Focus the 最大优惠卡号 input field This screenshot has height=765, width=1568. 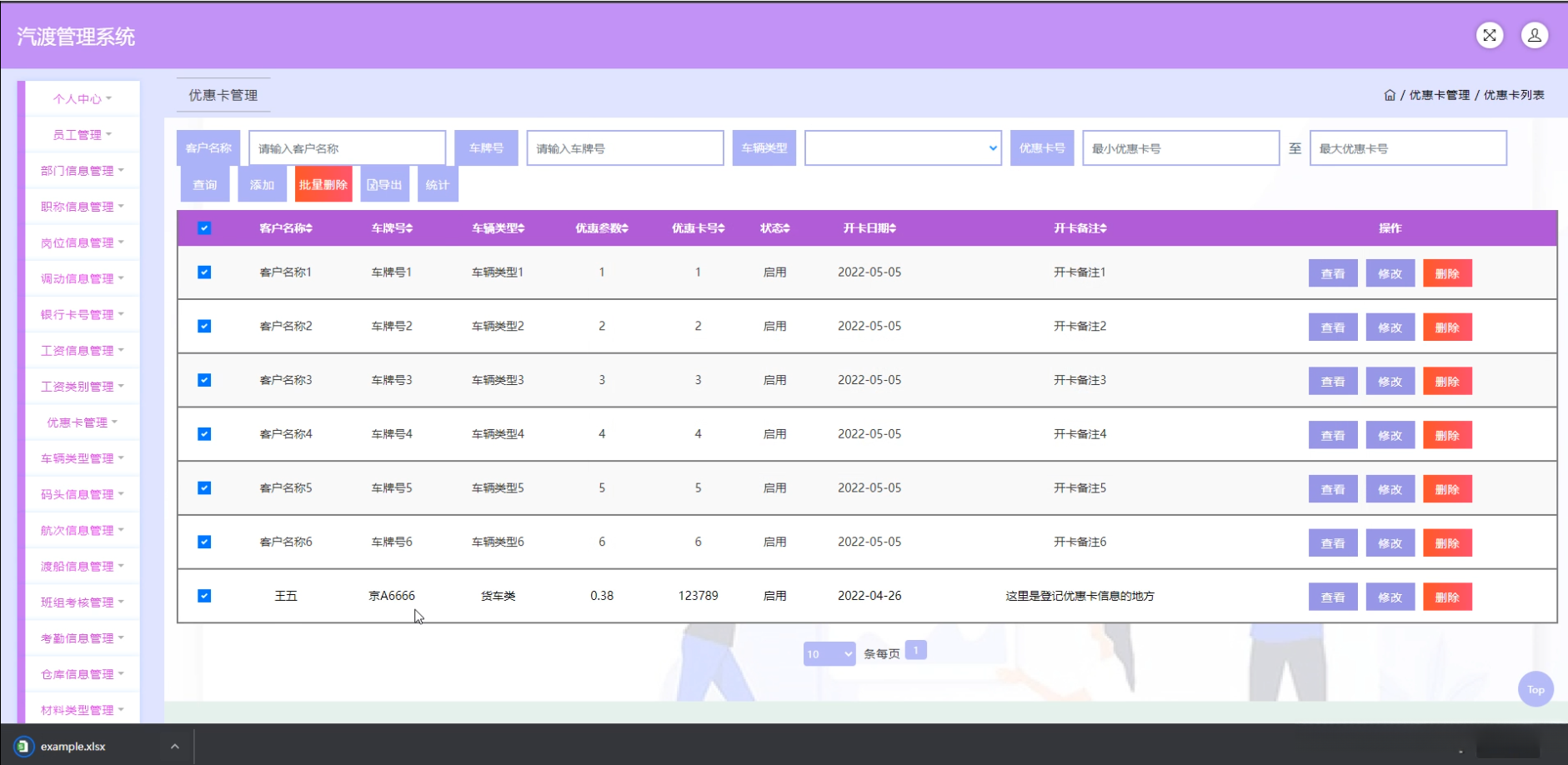[x=1408, y=148]
